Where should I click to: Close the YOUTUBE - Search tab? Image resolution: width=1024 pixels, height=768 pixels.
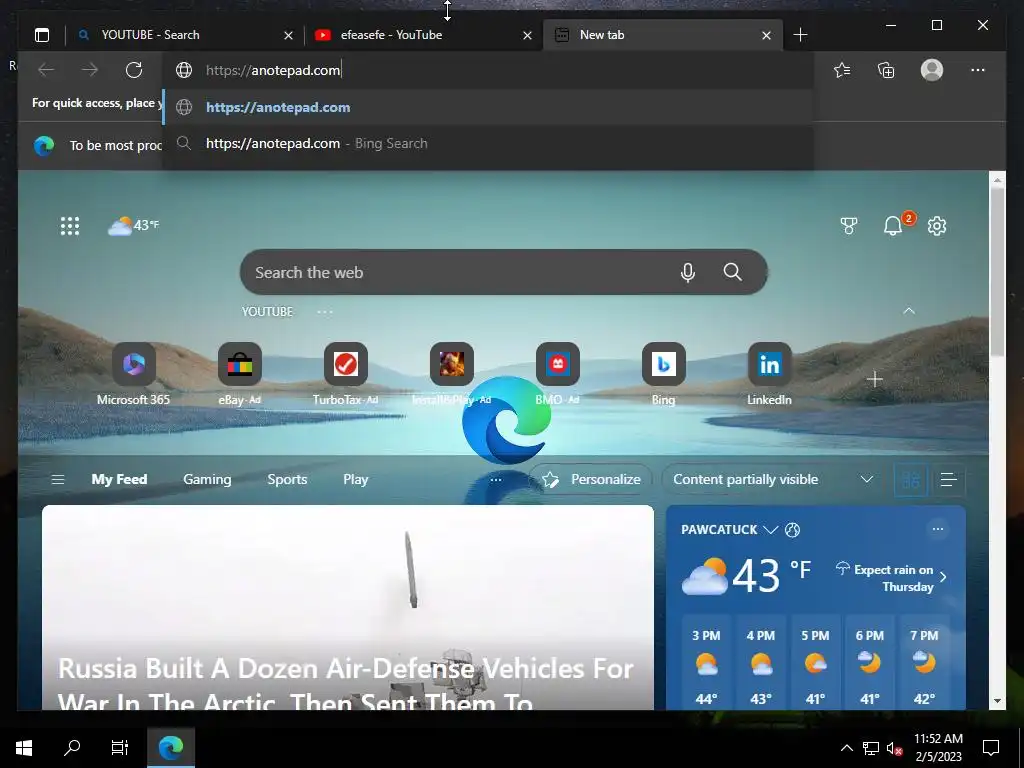288,35
